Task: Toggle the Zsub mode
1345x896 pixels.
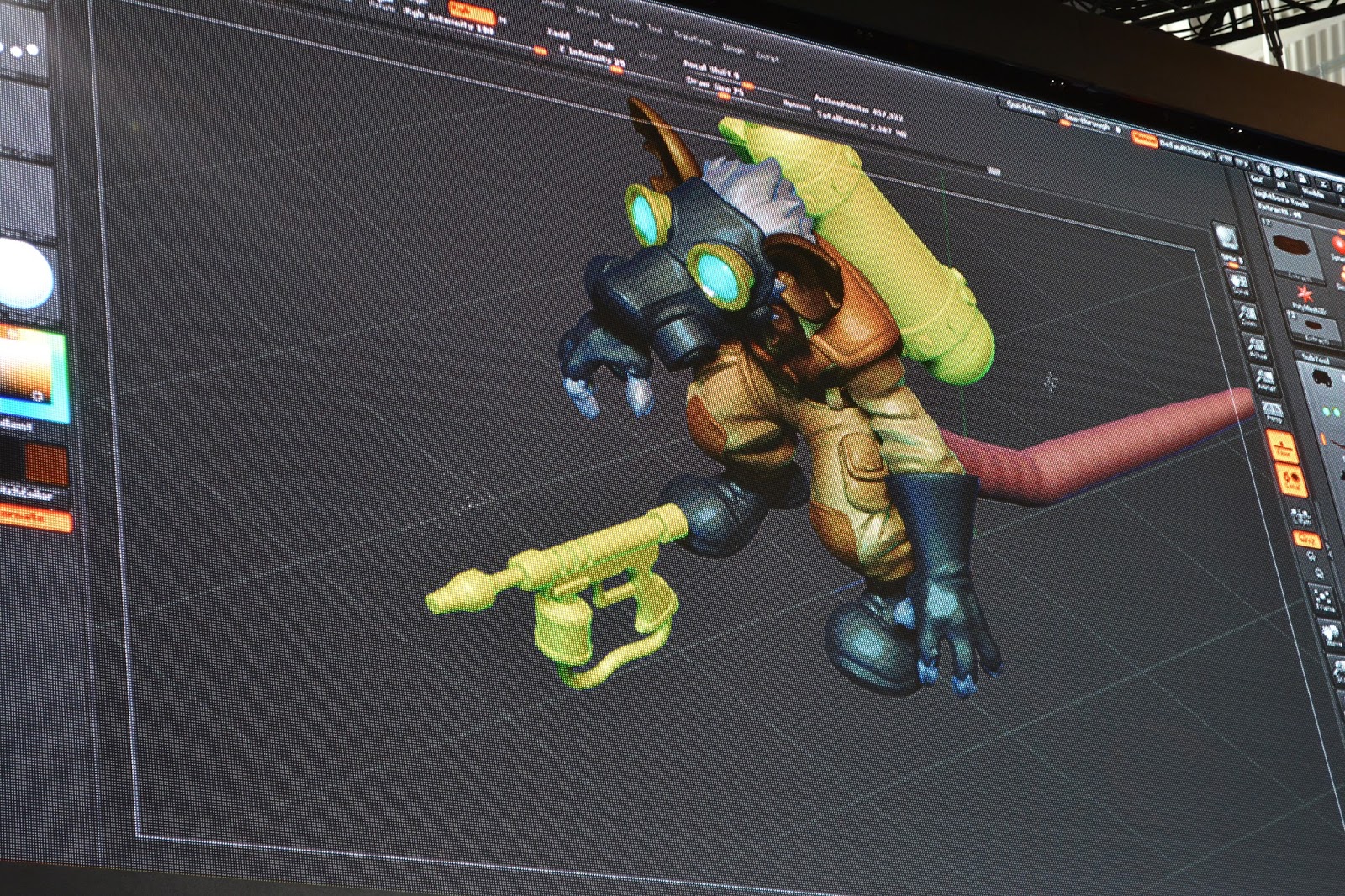Action: (x=604, y=44)
